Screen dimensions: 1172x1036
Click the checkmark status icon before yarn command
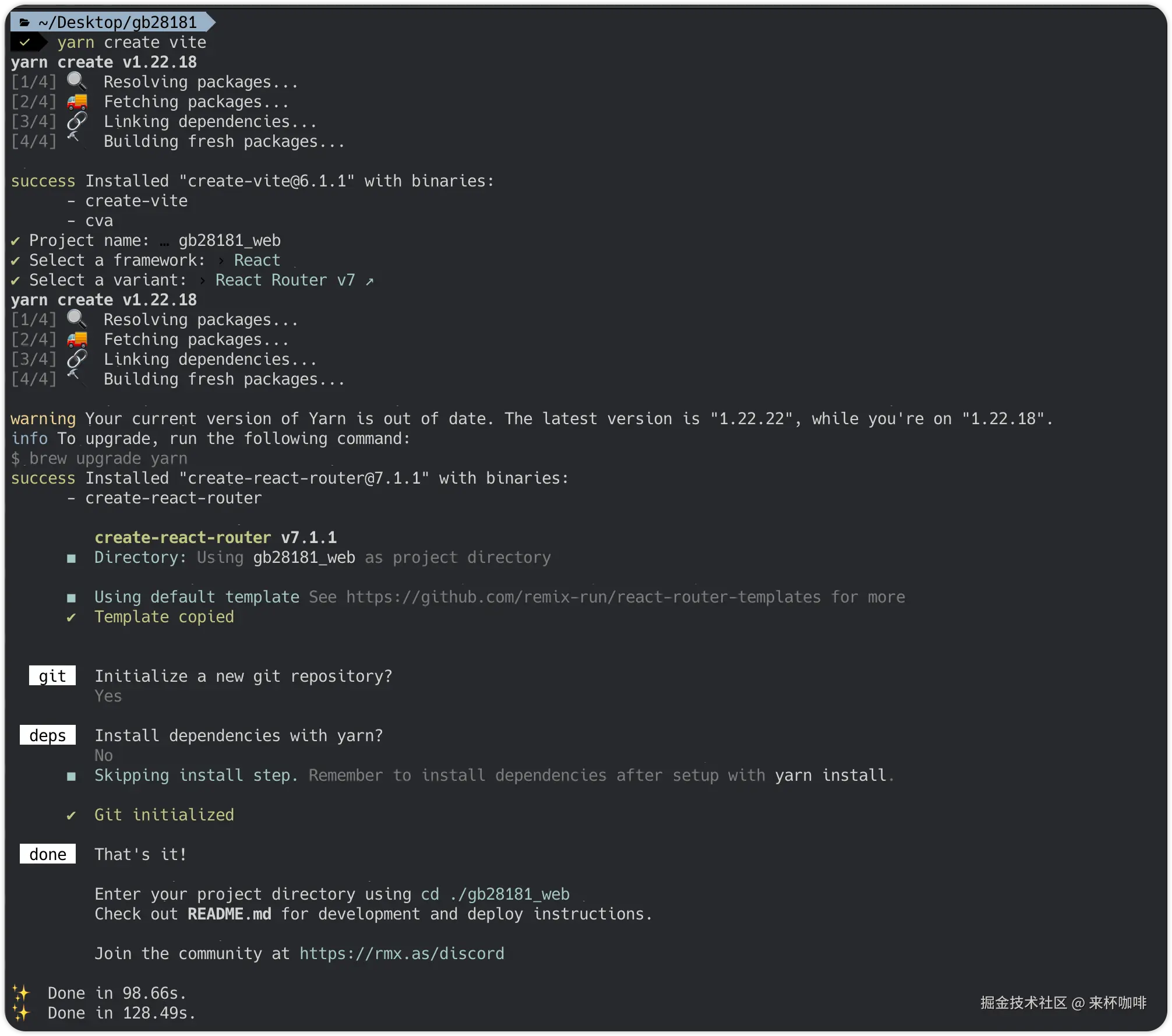pyautogui.click(x=25, y=43)
